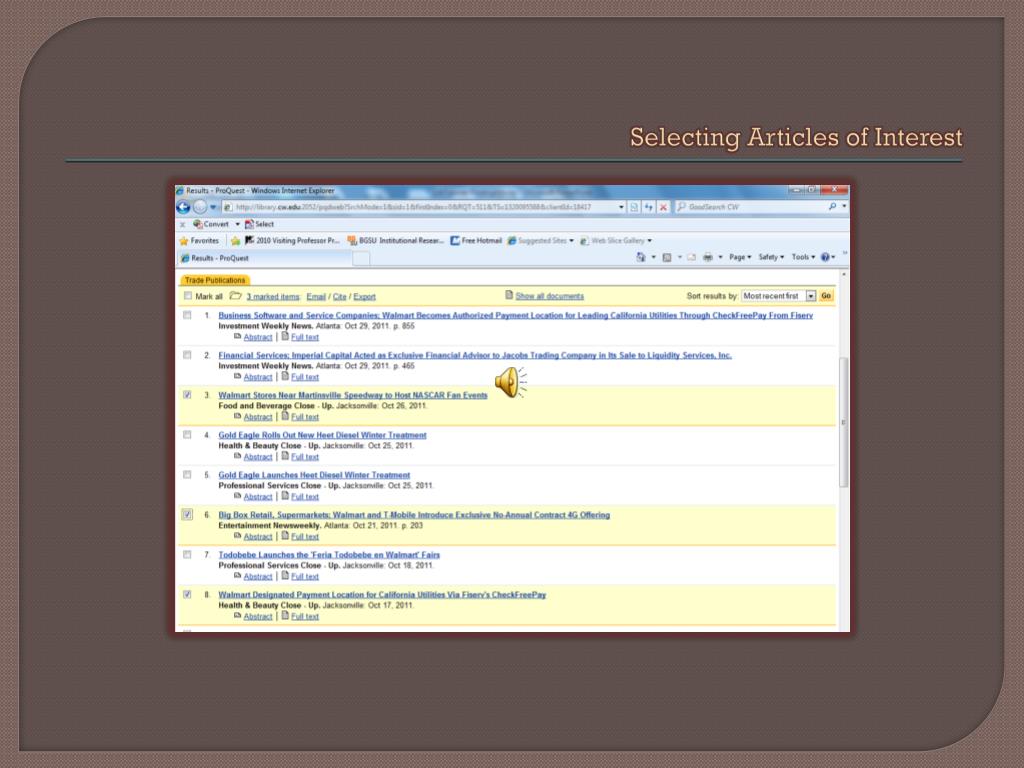Open the Free Hotmail favorite link

[476, 241]
